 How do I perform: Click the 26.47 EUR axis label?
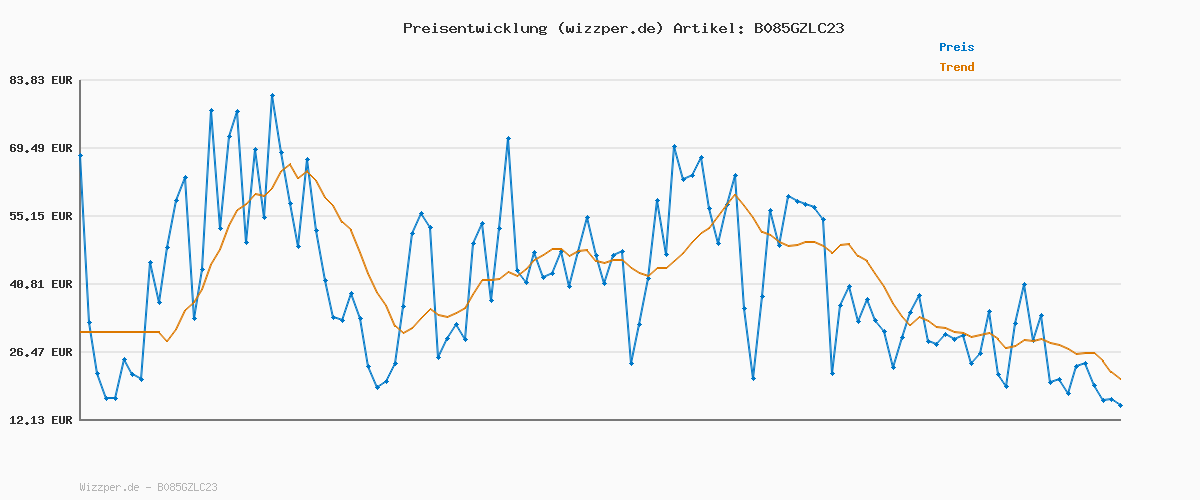click(x=41, y=352)
